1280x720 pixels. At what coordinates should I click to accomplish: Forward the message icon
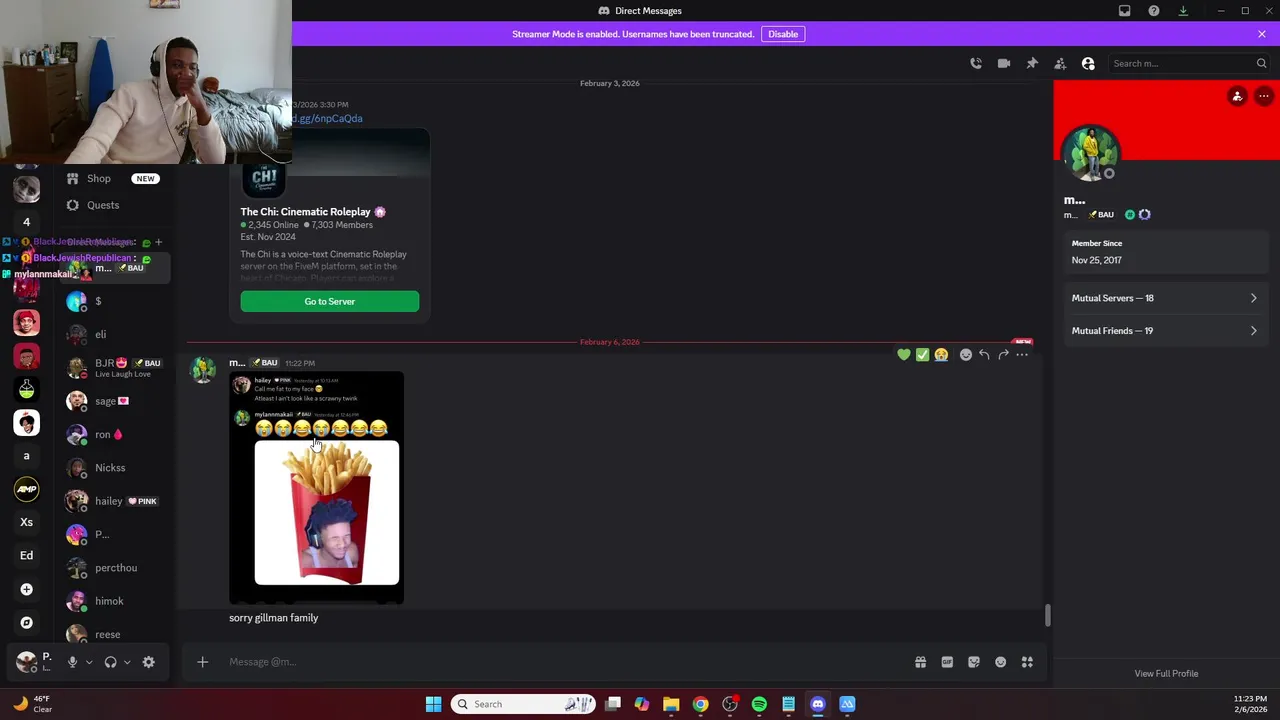point(1003,355)
